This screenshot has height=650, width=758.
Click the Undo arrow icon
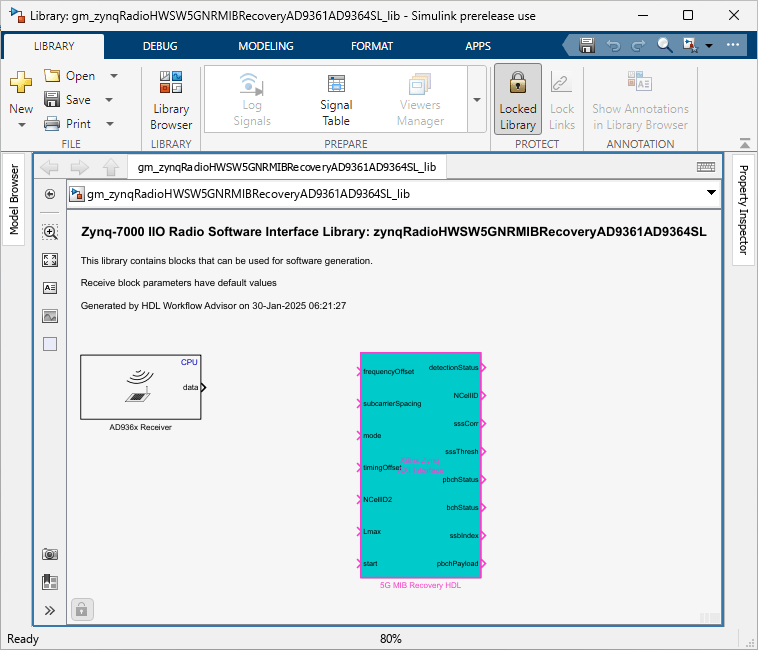[x=613, y=46]
